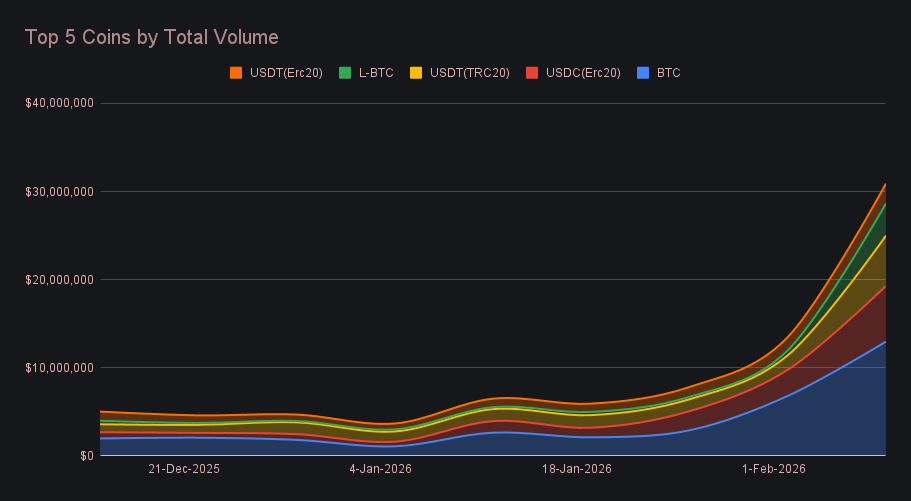Image resolution: width=911 pixels, height=501 pixels.
Task: Click the $30,000,000 y-axis label
Action: (x=58, y=191)
